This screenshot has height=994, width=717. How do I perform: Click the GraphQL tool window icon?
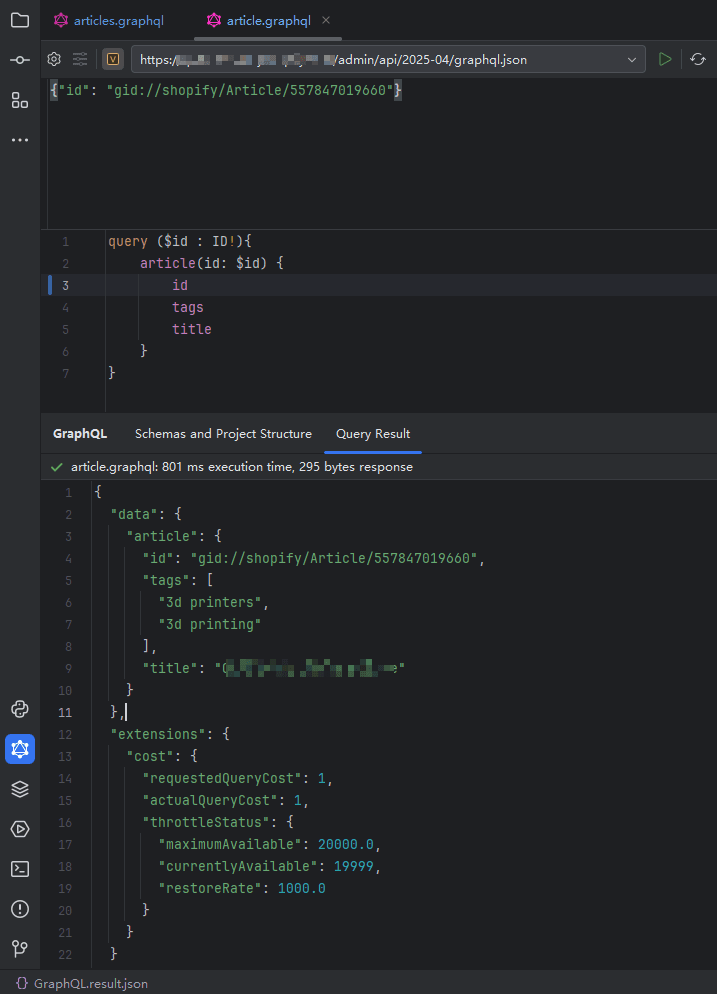tap(20, 749)
